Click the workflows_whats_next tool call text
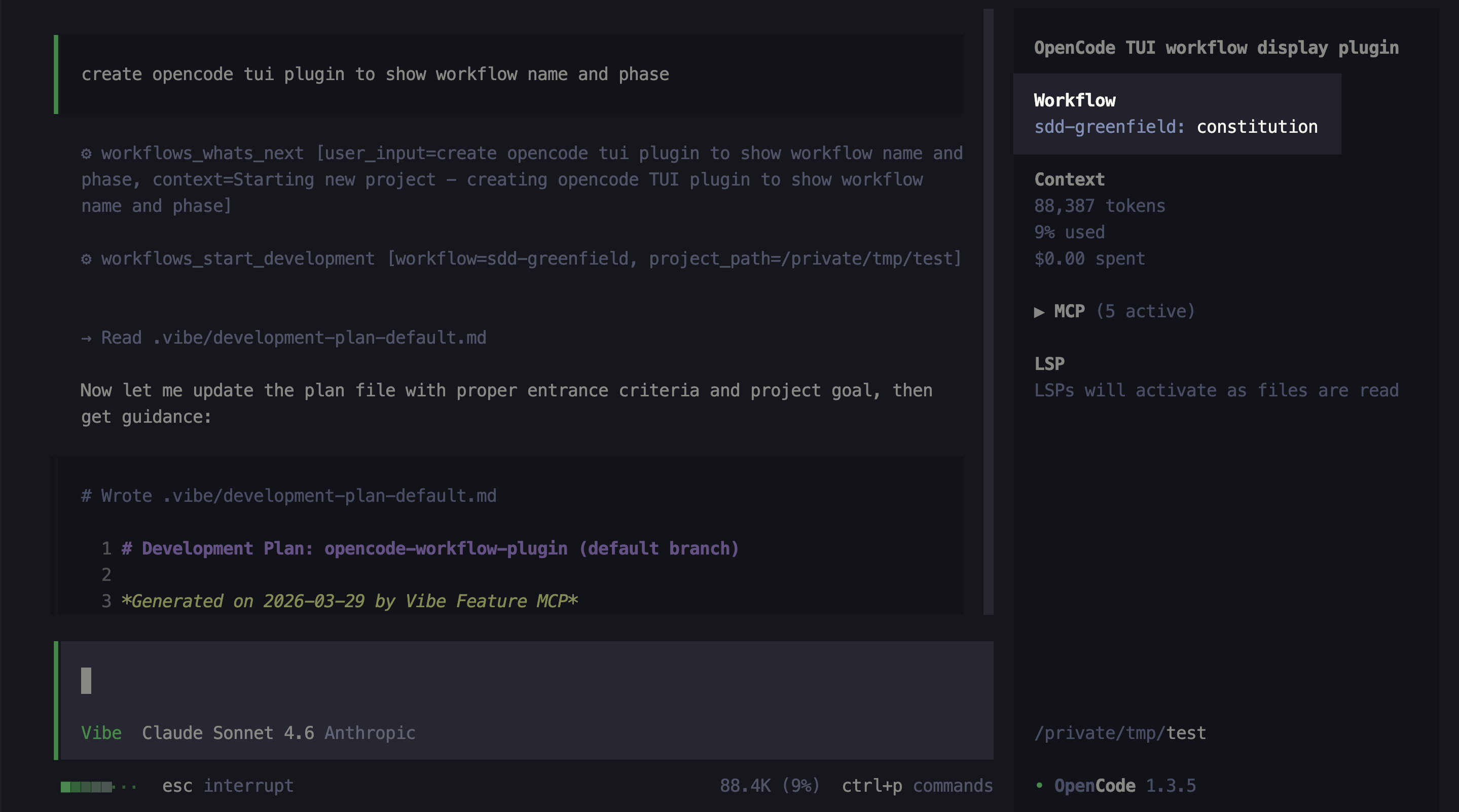 click(522, 179)
